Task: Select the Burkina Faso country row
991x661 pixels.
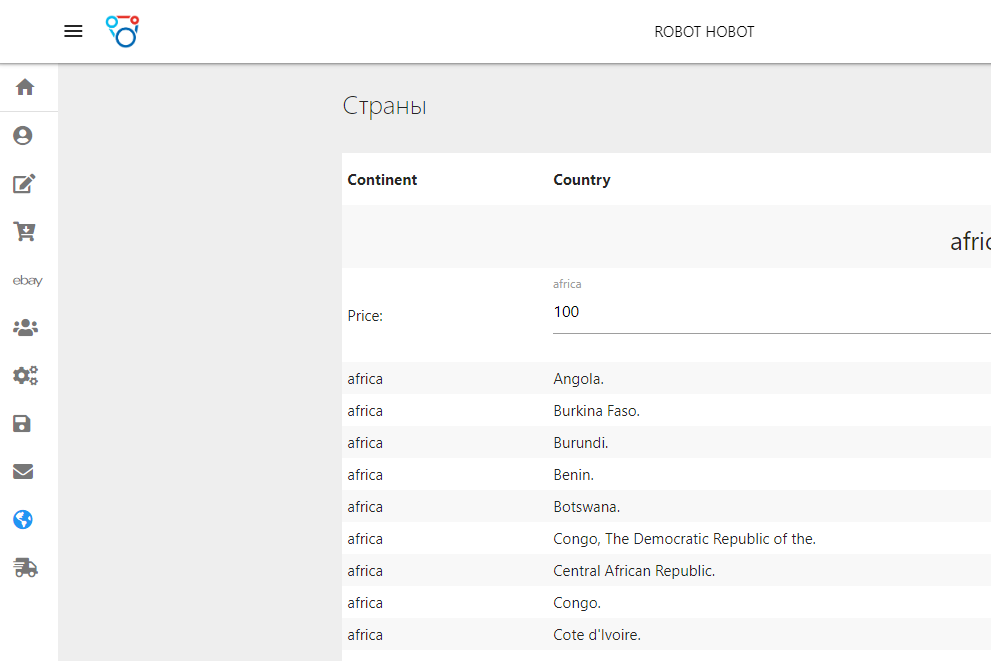Action: point(596,411)
